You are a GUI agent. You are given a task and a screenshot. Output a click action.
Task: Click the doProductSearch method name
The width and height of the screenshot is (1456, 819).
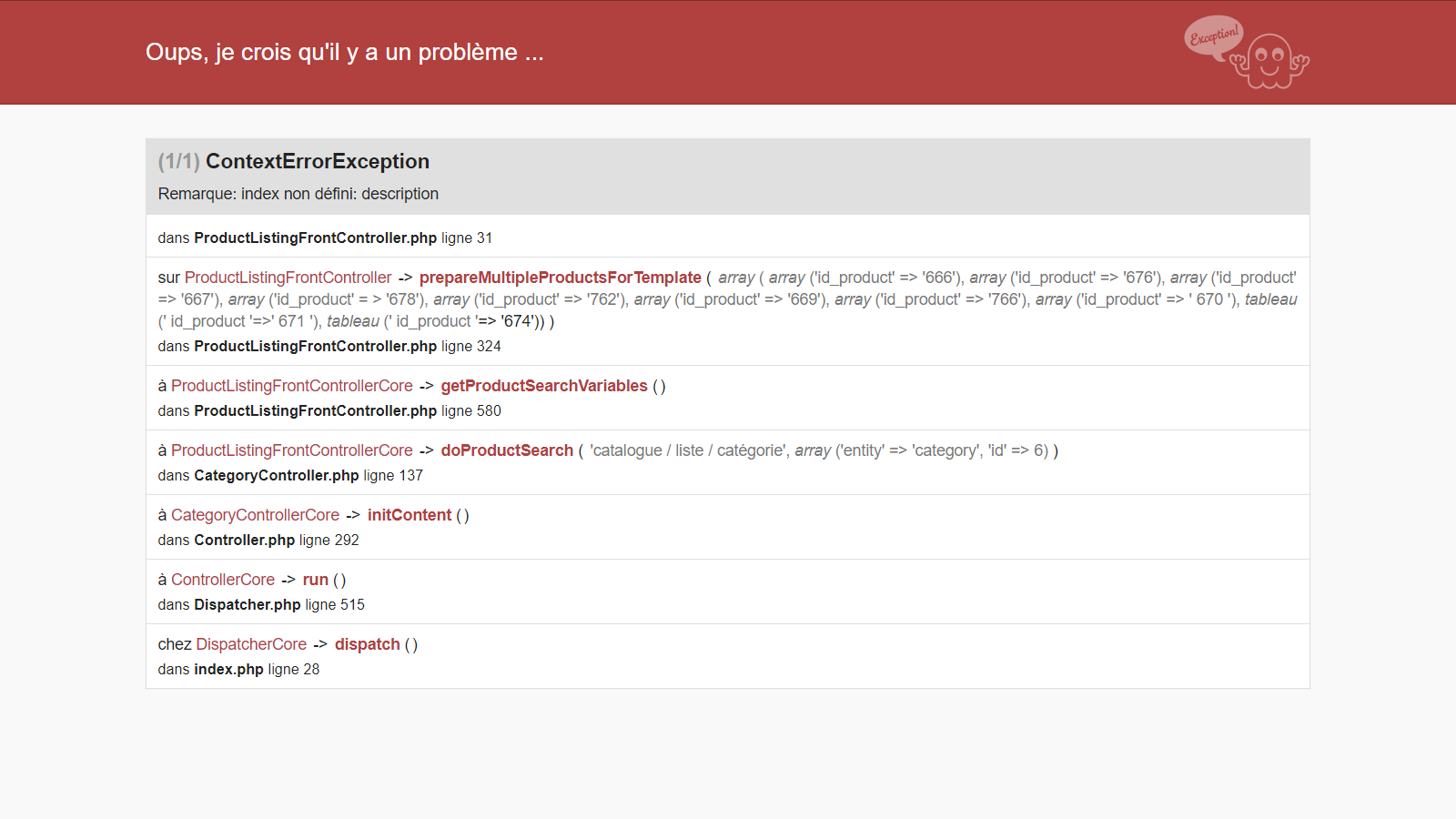[507, 450]
